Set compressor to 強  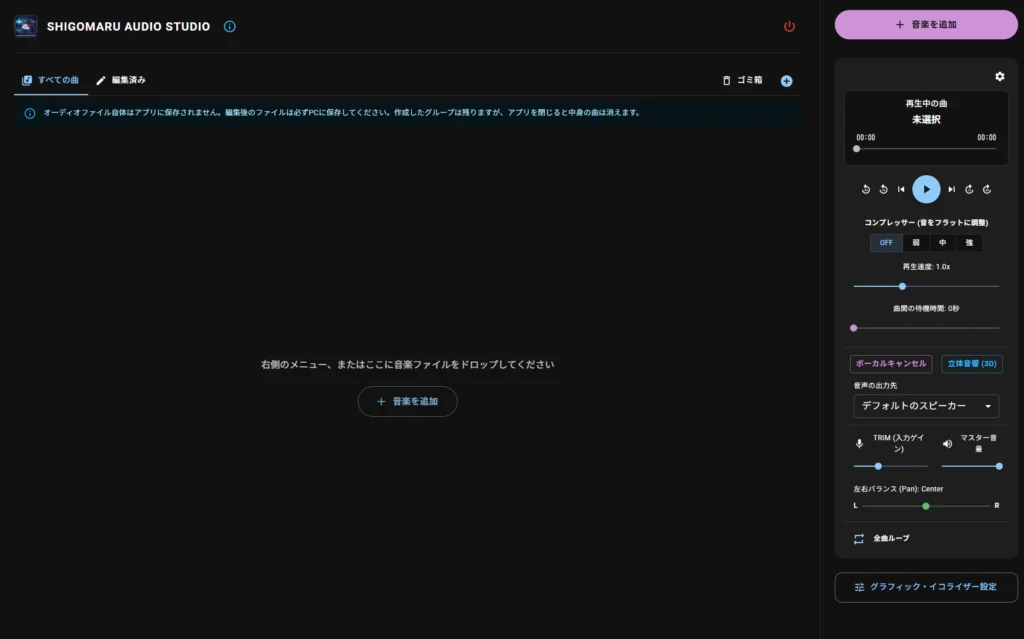(969, 242)
